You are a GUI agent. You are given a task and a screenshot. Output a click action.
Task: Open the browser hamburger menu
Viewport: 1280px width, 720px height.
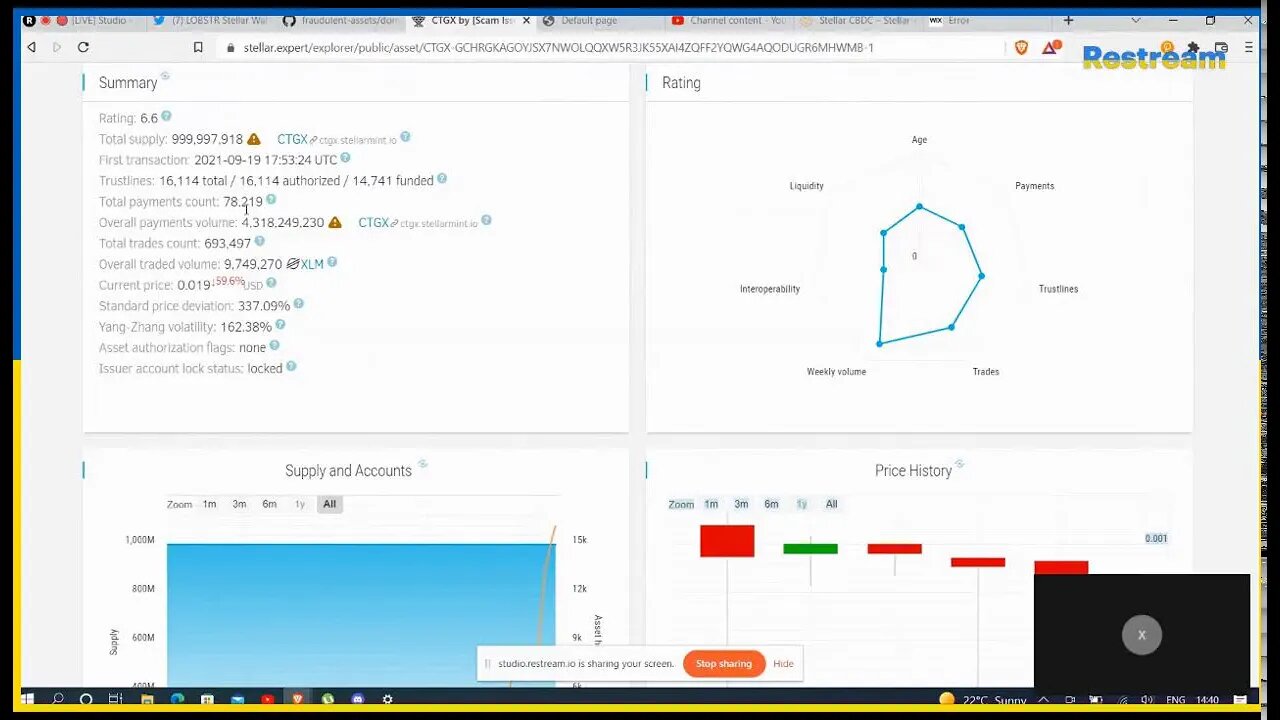point(1250,47)
